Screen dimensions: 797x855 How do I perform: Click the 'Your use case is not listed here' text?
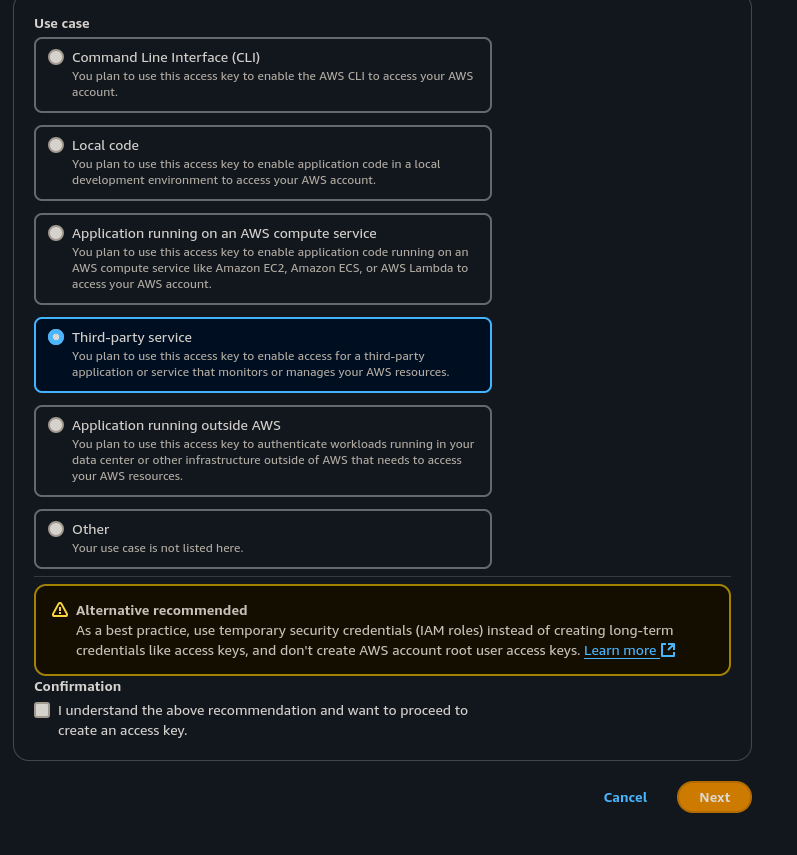157,548
